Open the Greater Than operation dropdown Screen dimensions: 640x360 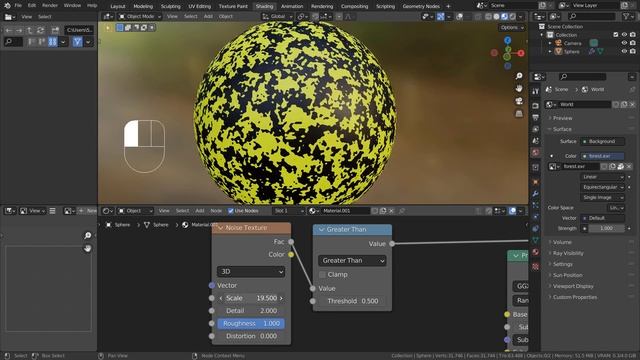[x=352, y=260]
